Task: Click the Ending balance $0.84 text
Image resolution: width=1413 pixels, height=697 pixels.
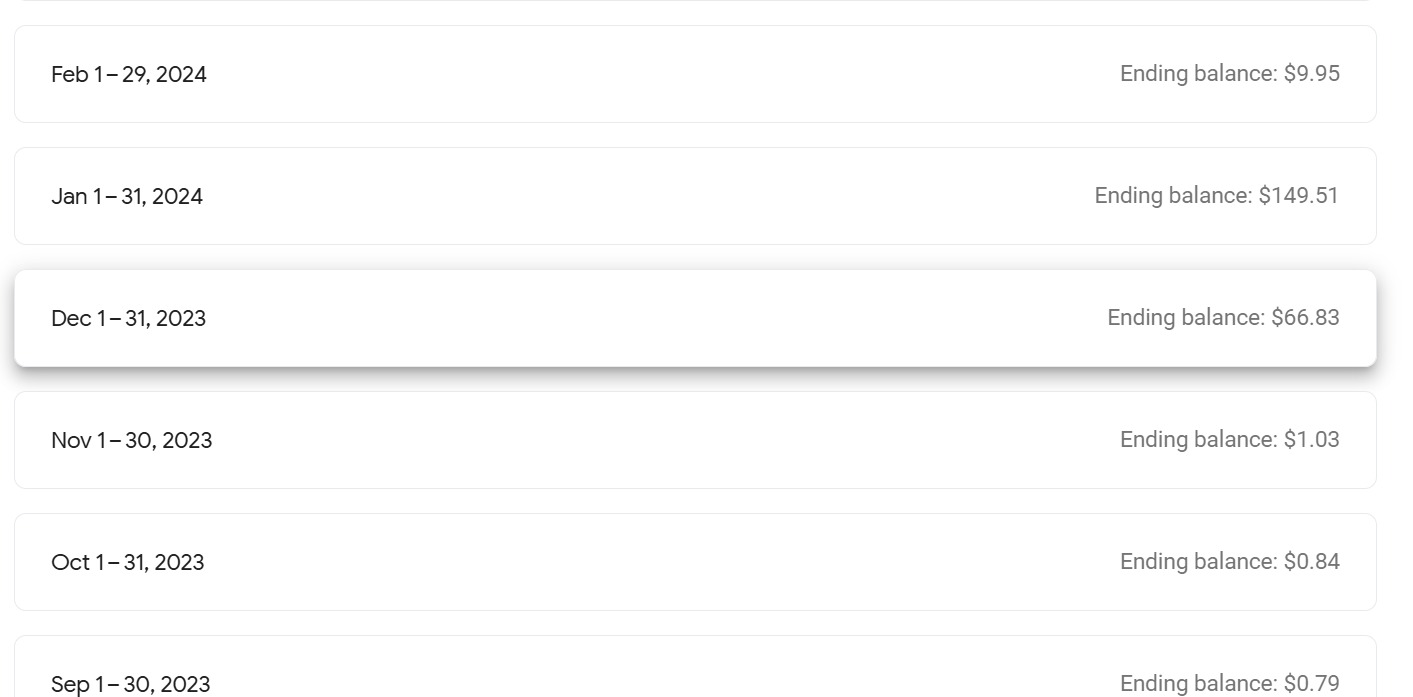Action: point(1230,562)
